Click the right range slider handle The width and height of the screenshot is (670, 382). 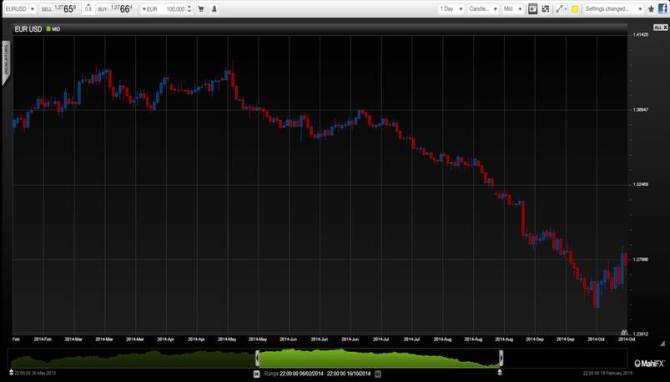point(501,358)
